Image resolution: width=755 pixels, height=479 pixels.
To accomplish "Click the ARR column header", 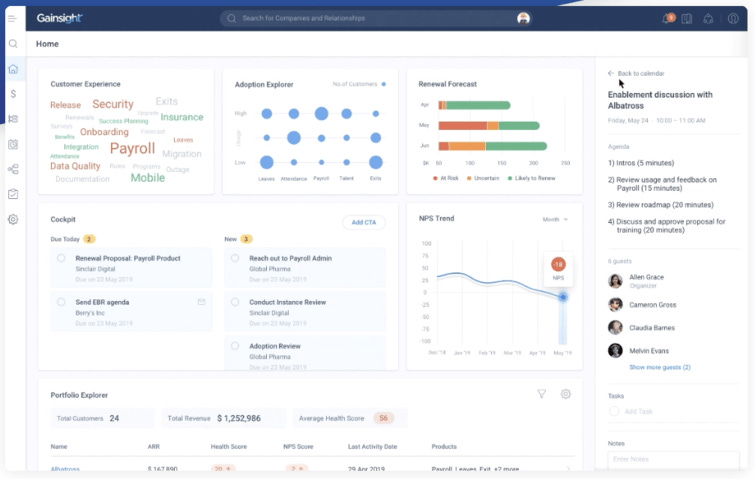I will [x=154, y=447].
